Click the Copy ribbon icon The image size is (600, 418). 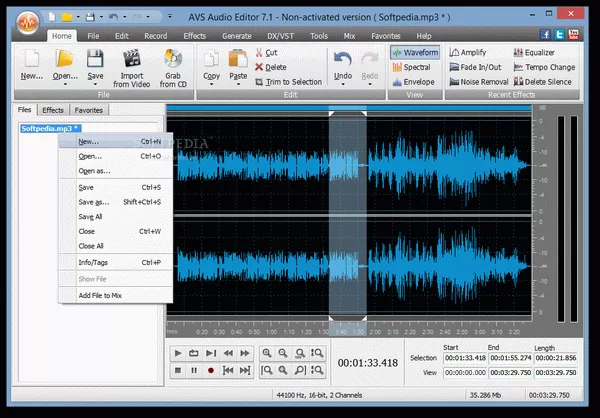(x=211, y=60)
